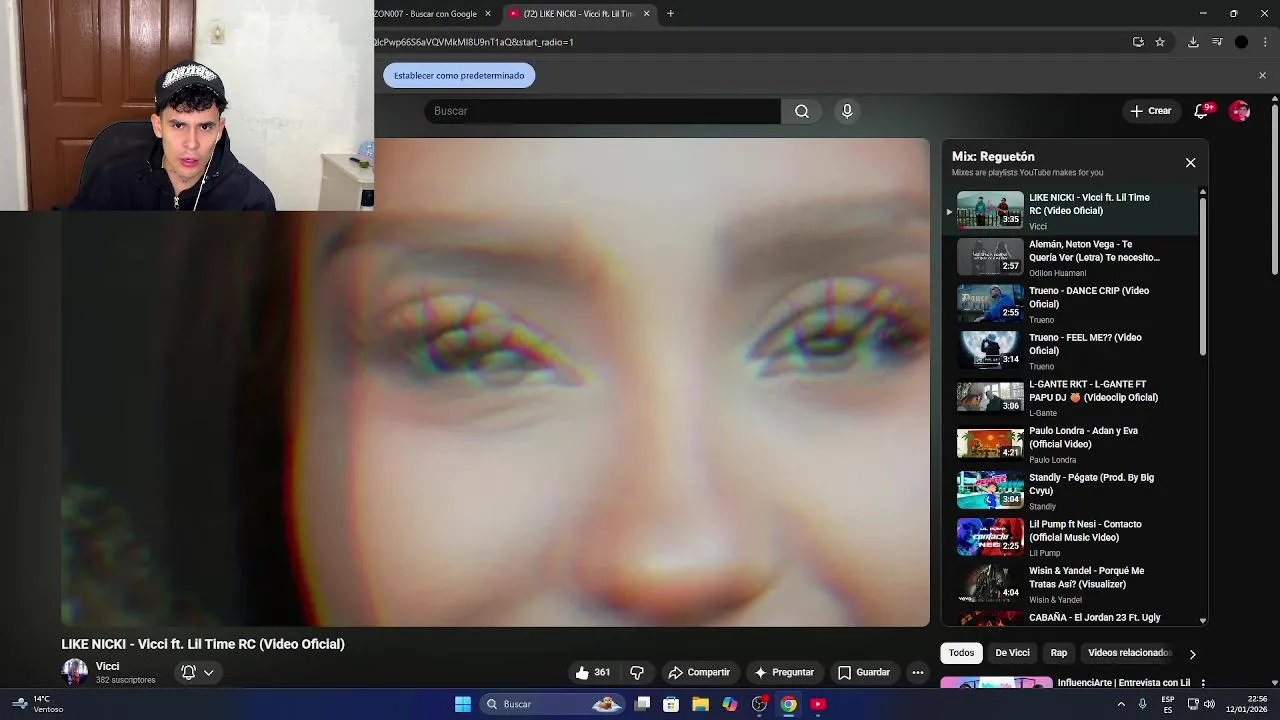Open Microsoft Store from the taskbar

coord(671,704)
